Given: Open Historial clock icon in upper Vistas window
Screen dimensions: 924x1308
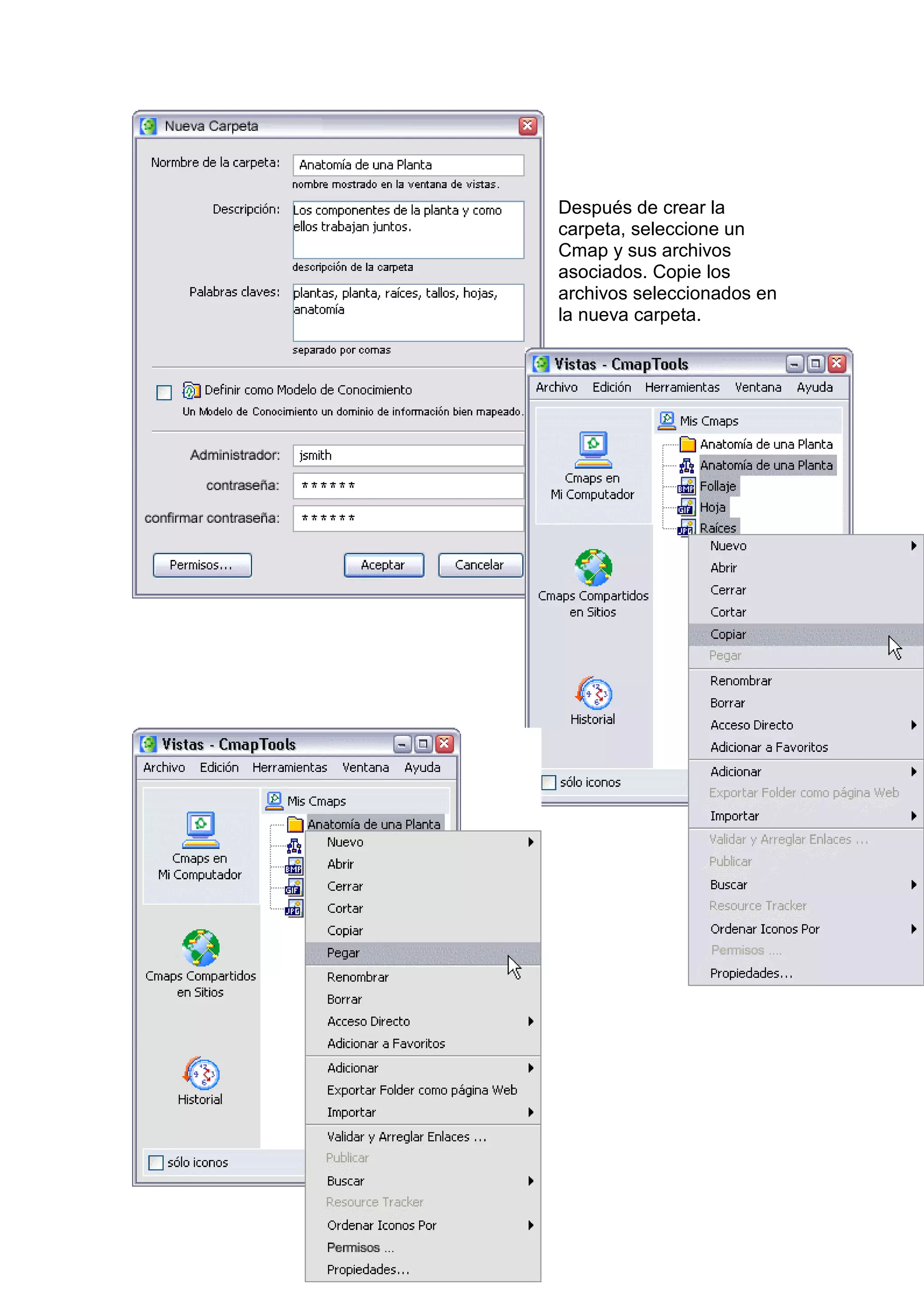Looking at the screenshot, I should coord(593,693).
